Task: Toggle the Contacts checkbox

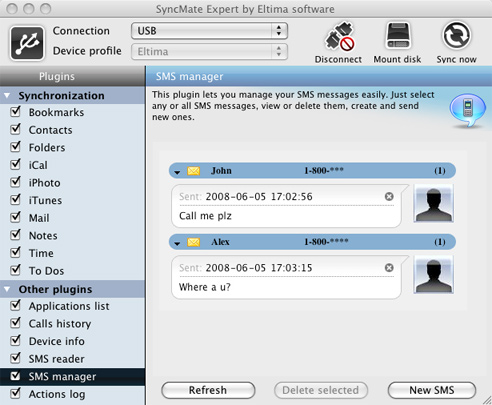Action: tap(16, 129)
